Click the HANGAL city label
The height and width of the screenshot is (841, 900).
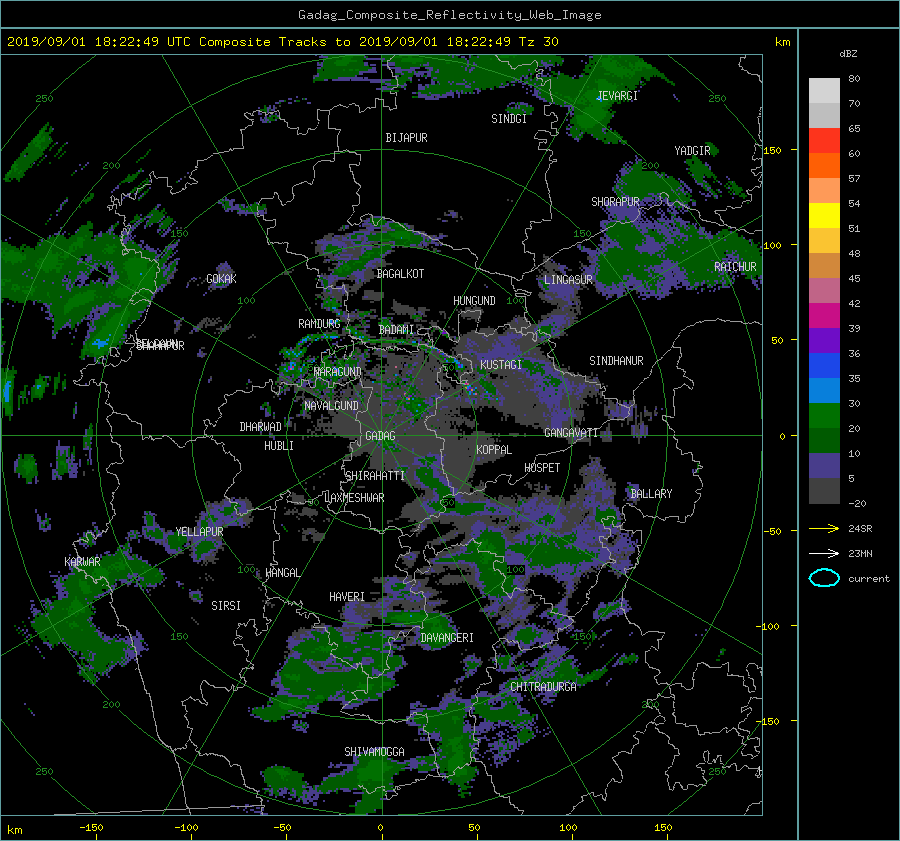[x=282, y=573]
